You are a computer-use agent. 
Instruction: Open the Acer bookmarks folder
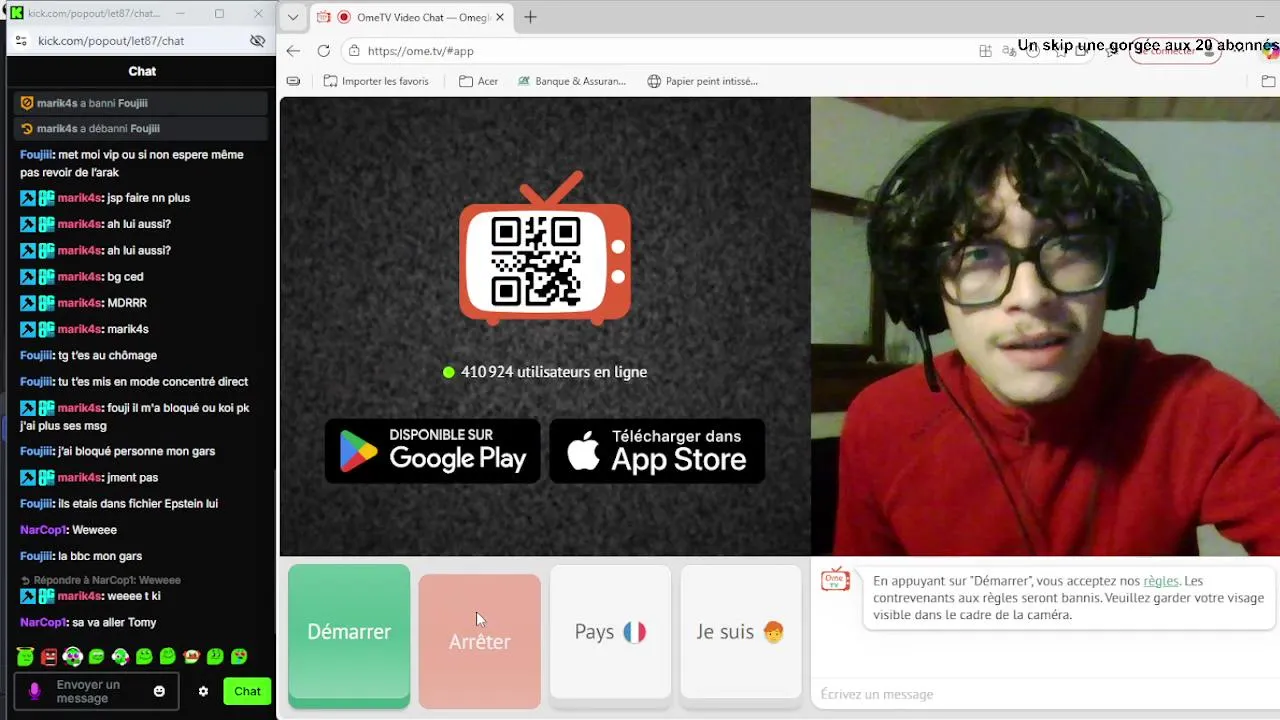pos(478,81)
